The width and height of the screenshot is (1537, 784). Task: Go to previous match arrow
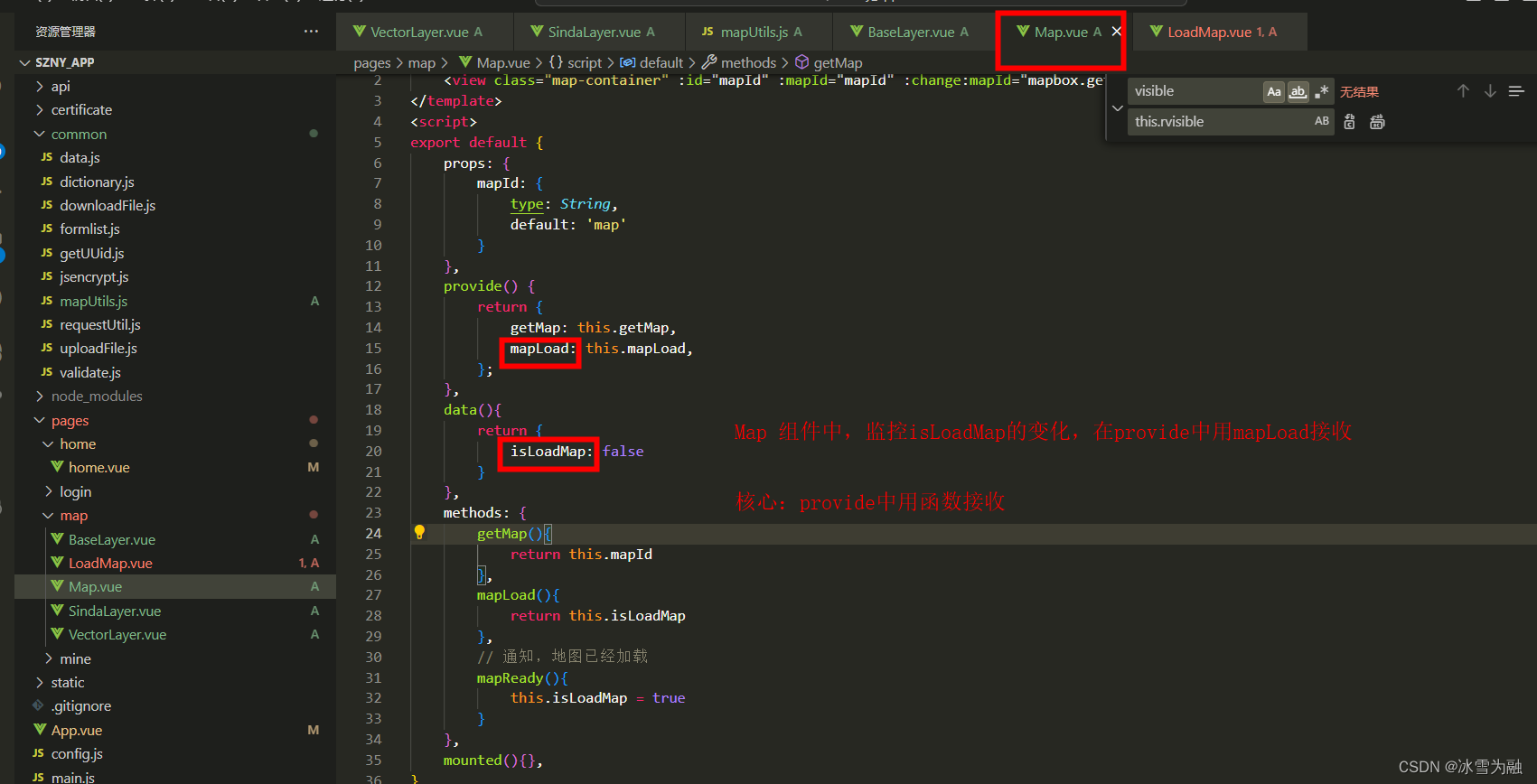tap(1463, 91)
